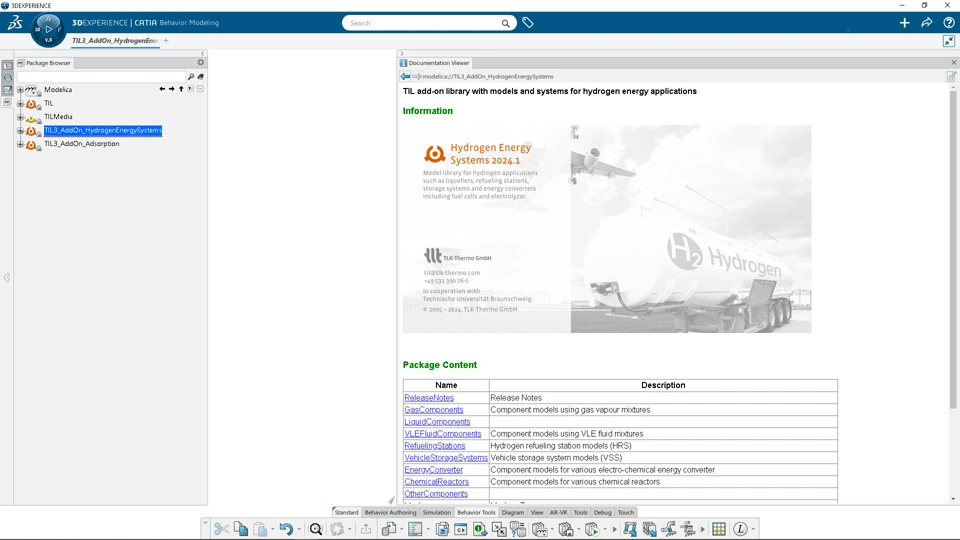Click Documentation Viewer back arrow
The height and width of the screenshot is (540, 960).
click(405, 77)
